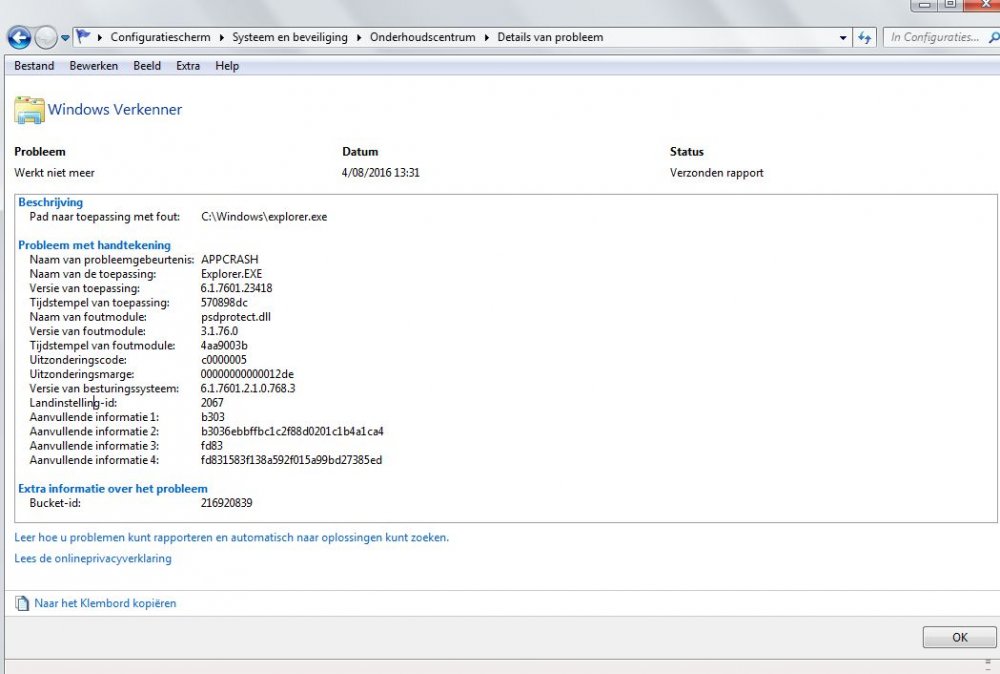Screen dimensions: 1000x674
Task: Click the Windows Verkenner folder icon
Action: coord(29,110)
